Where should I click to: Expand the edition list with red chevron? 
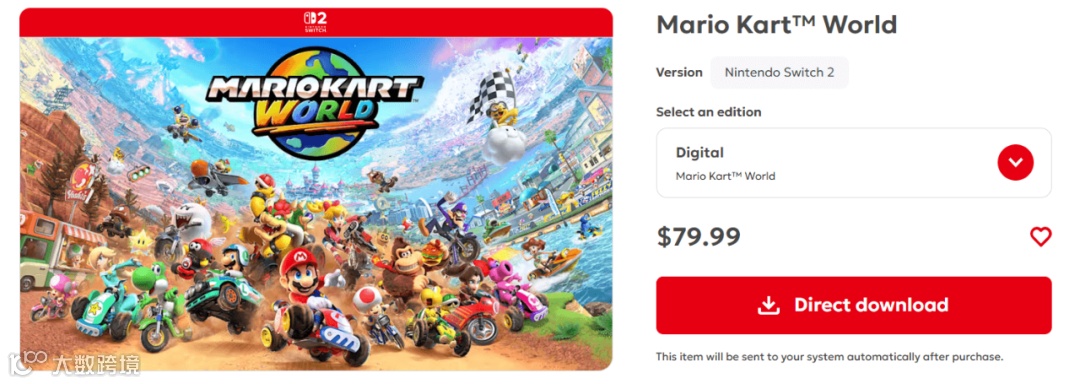coord(1015,162)
